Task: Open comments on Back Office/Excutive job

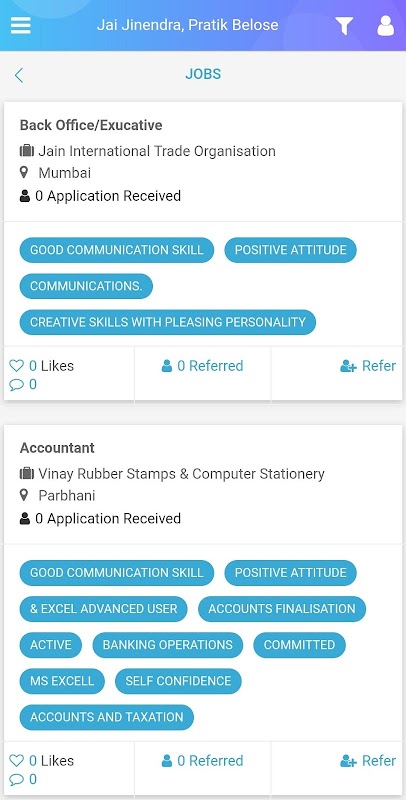Action: tap(17, 384)
